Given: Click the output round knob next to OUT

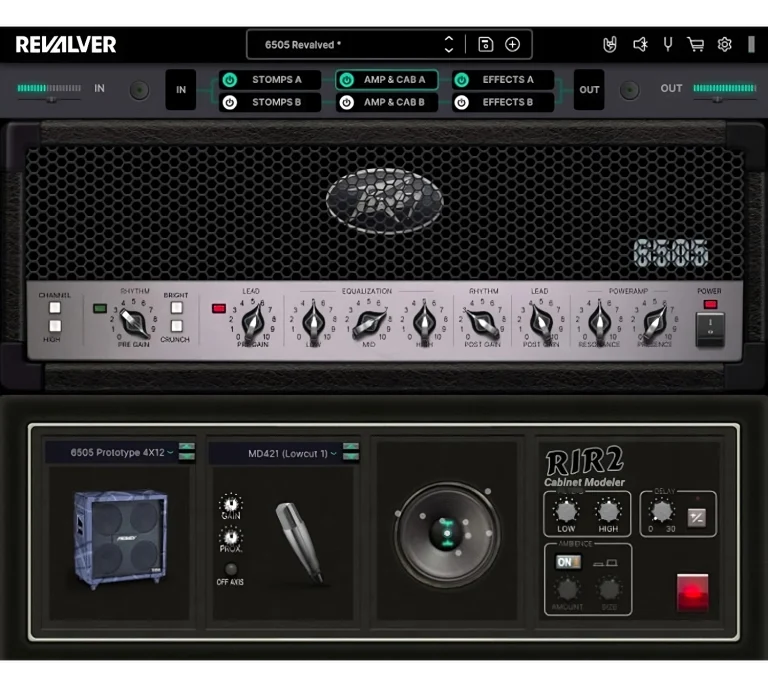Looking at the screenshot, I should tap(629, 91).
